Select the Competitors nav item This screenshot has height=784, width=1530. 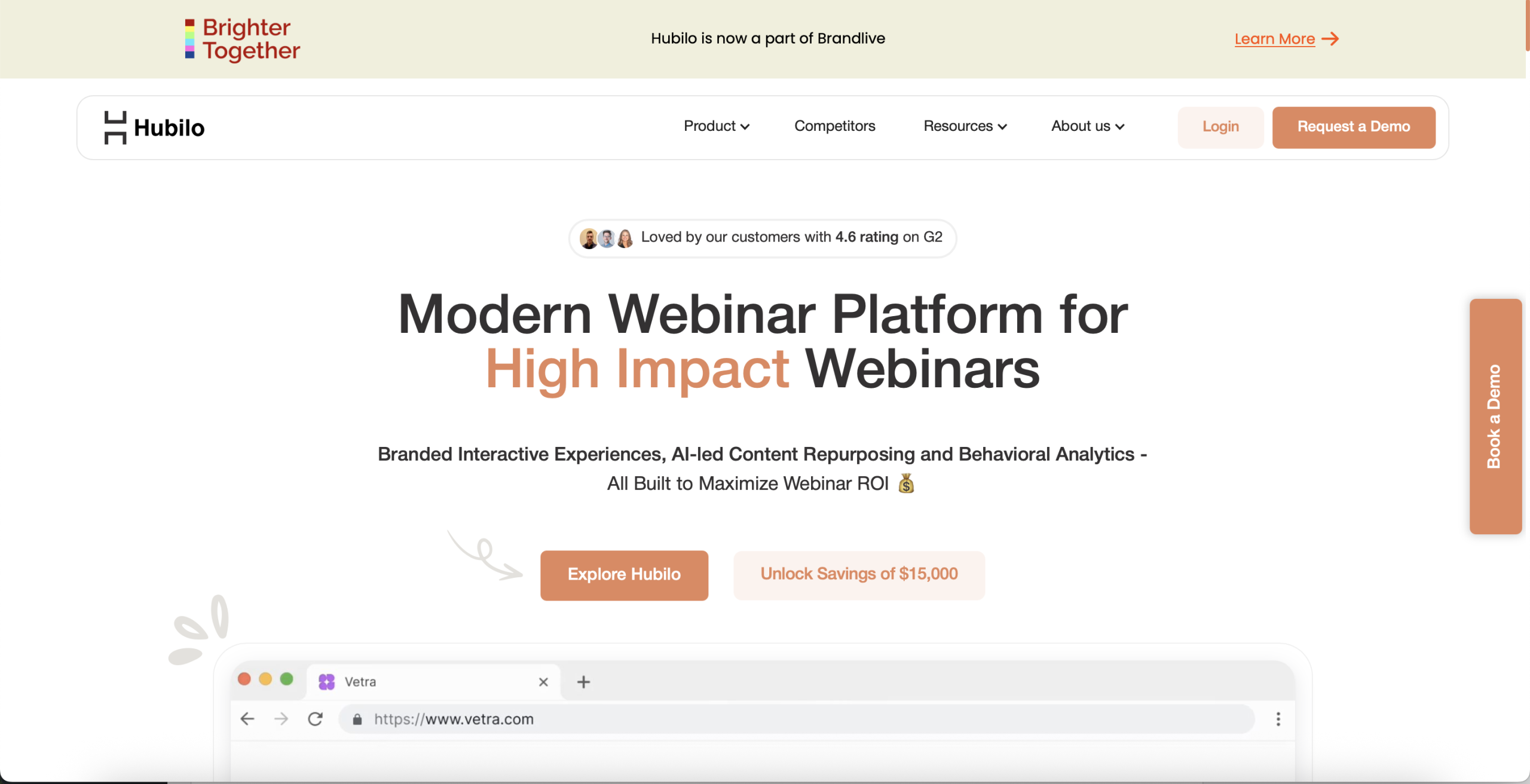pos(834,127)
